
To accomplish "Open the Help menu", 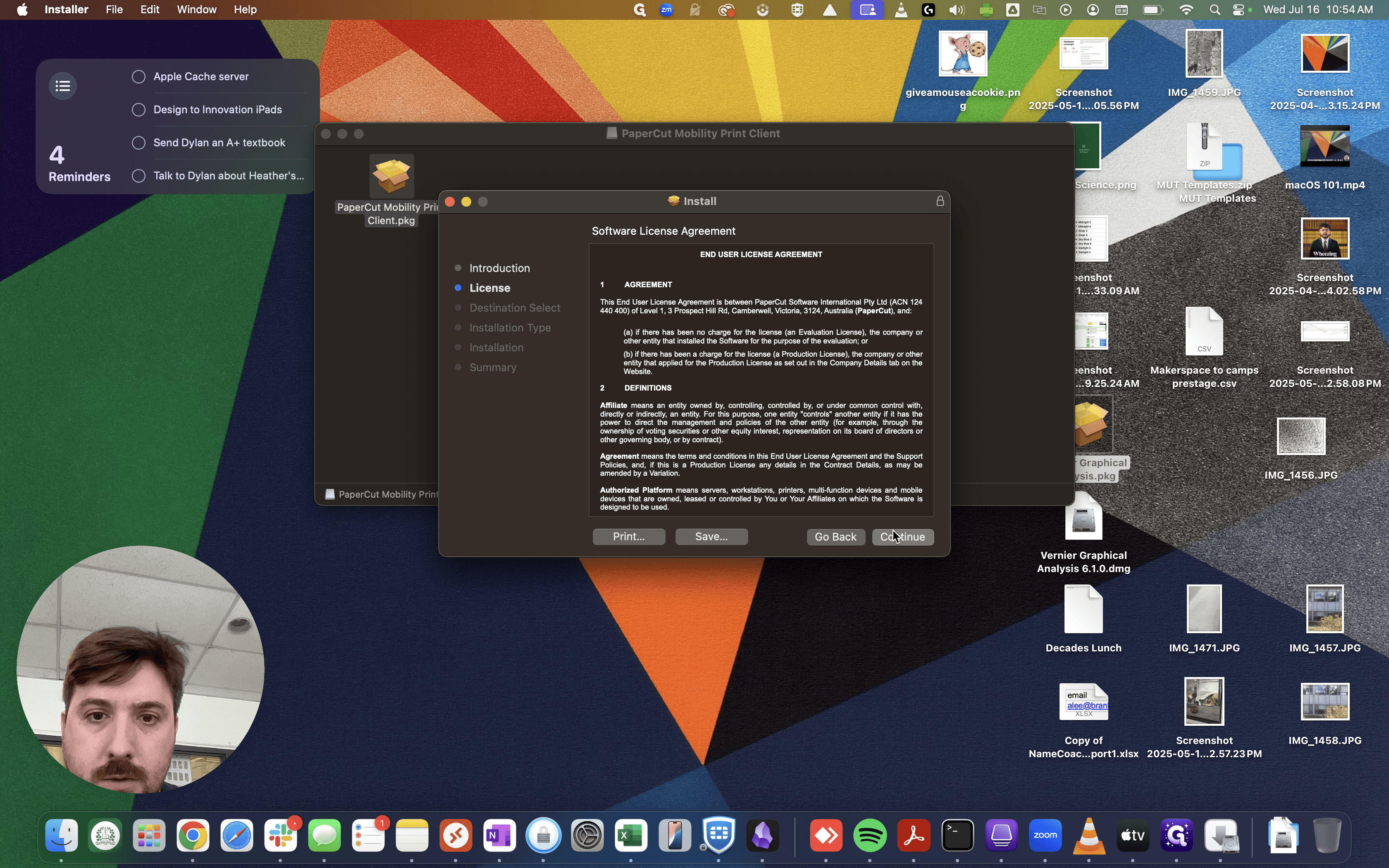I will [x=245, y=10].
